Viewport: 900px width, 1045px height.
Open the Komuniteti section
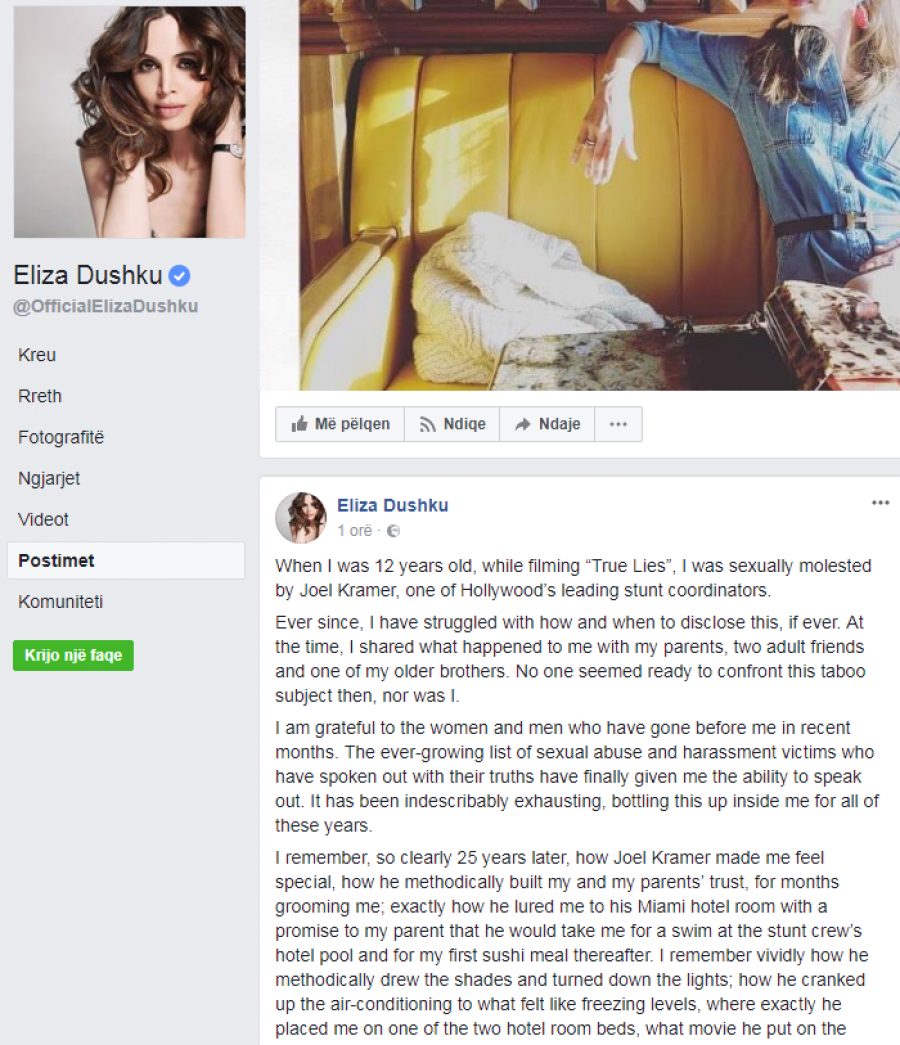pos(60,602)
